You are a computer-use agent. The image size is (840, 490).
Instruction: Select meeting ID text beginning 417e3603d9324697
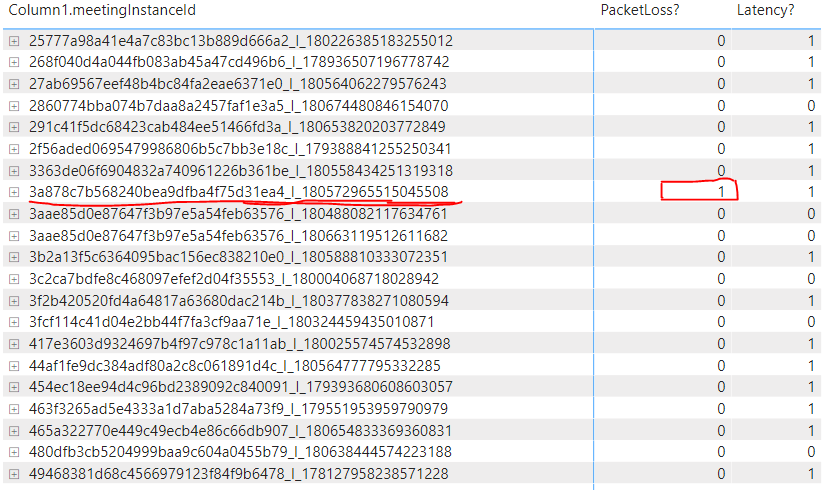point(239,344)
